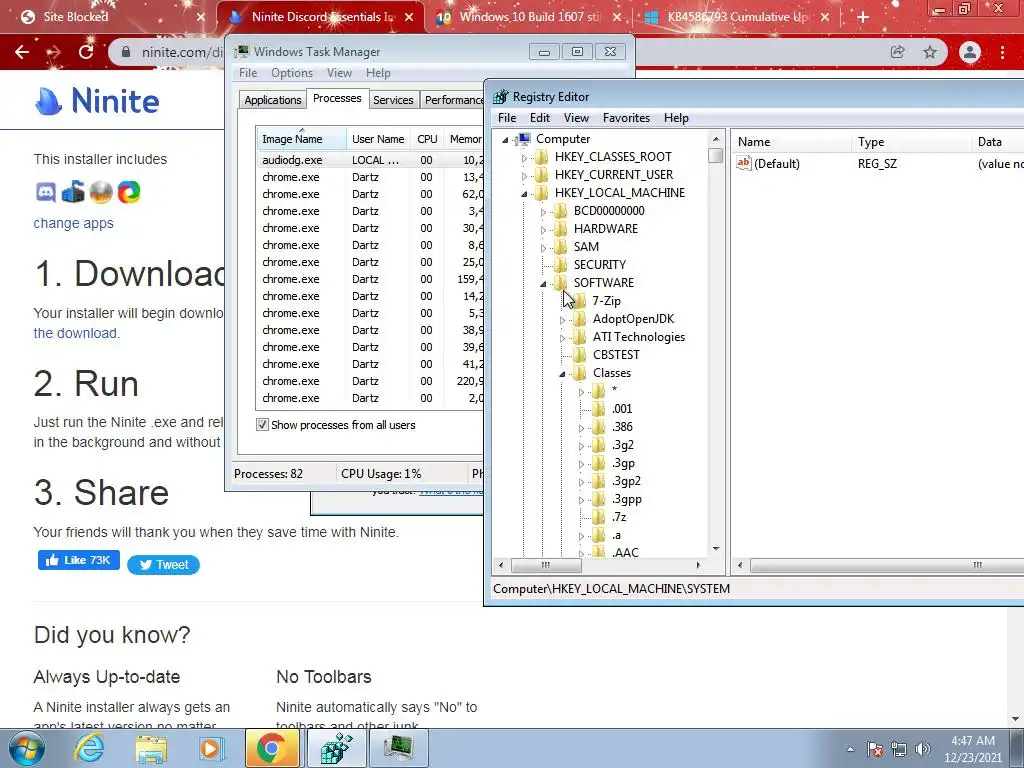This screenshot has width=1024, height=768.
Task: Click the Facebook Like 73K button
Action: point(78,560)
